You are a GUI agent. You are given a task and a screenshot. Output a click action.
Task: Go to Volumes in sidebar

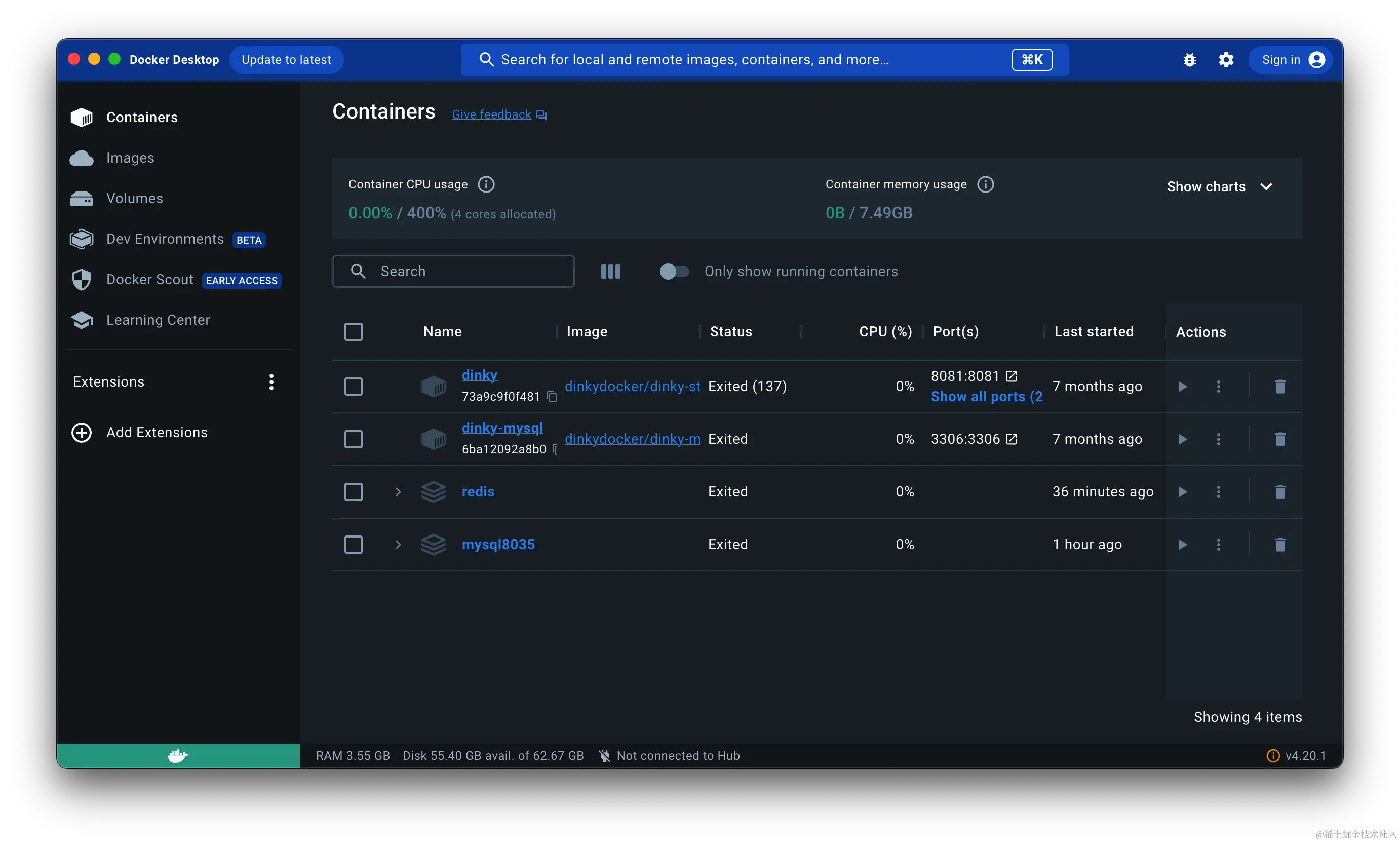(135, 198)
